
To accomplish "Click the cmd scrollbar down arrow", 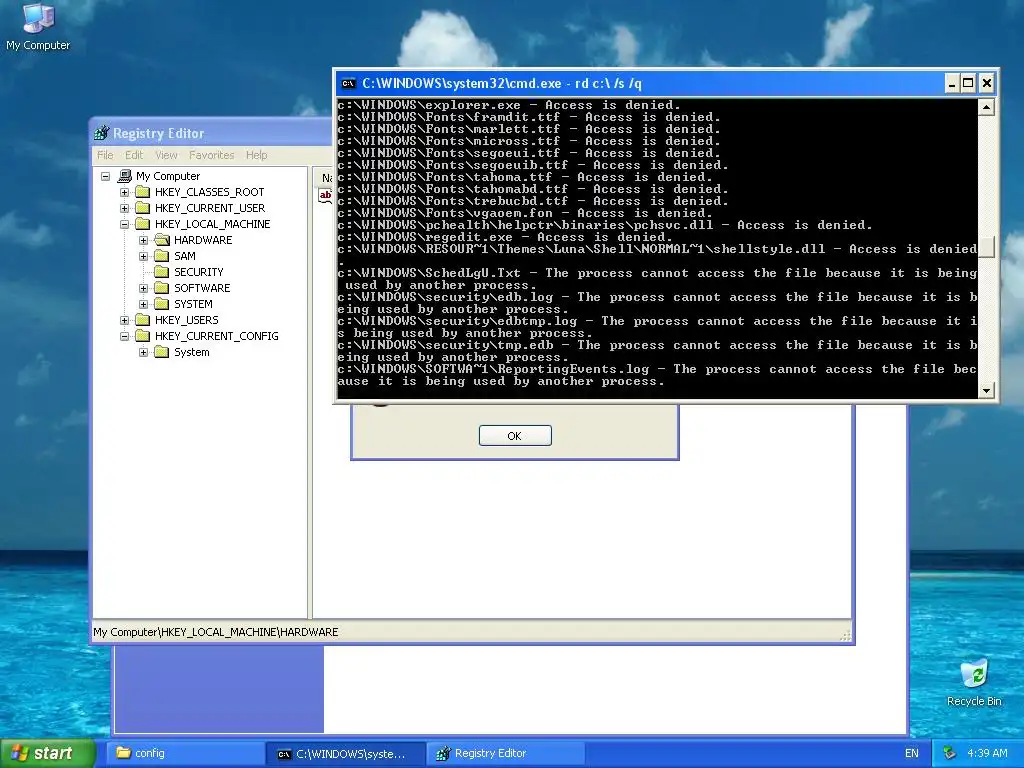I will (986, 390).
